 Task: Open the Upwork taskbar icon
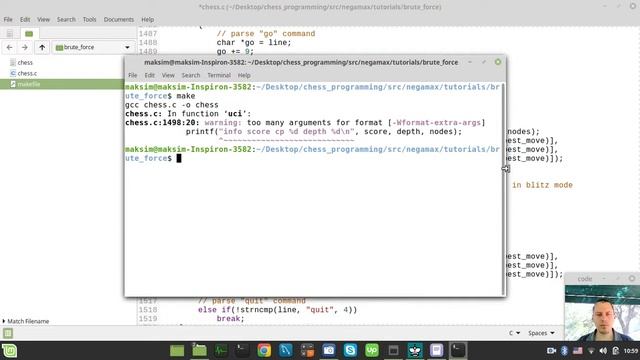point(372,351)
